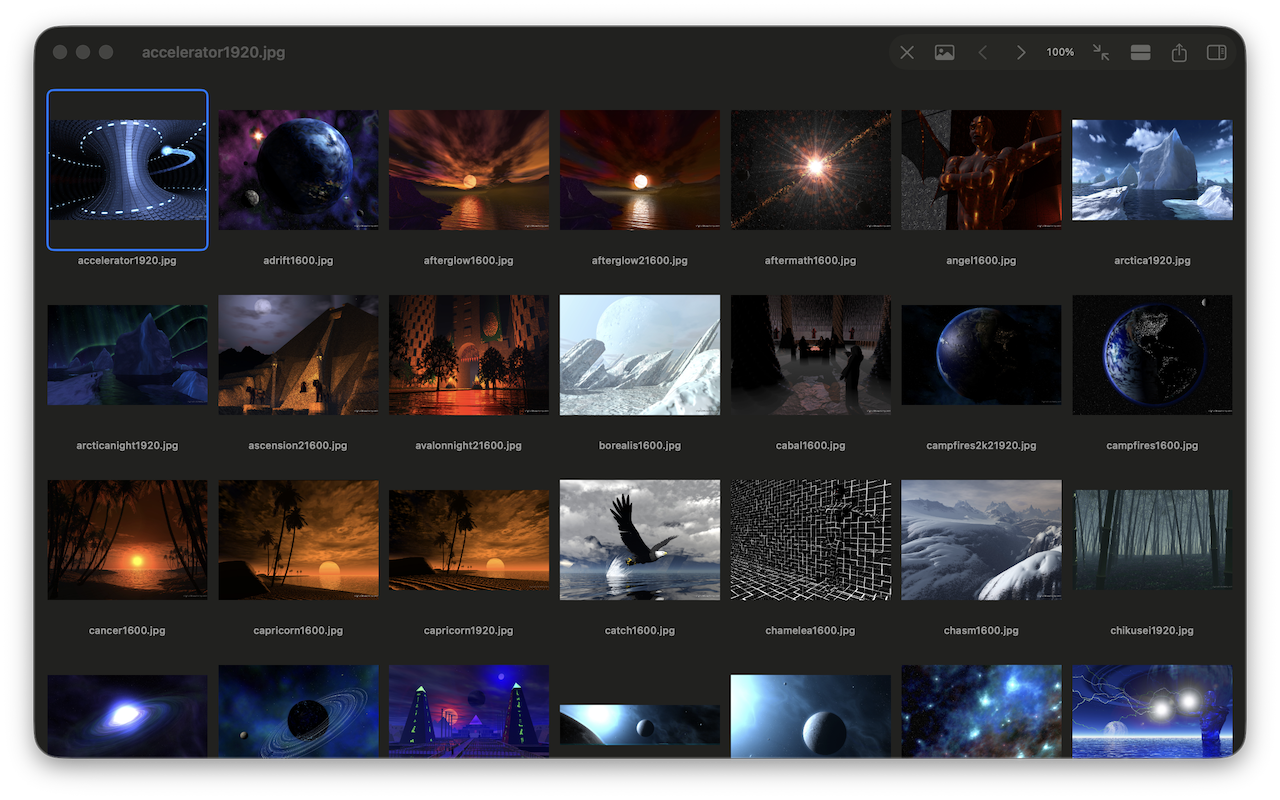Open the chikusei1920.jpg bamboo forest thumbnail

pyautogui.click(x=1152, y=540)
